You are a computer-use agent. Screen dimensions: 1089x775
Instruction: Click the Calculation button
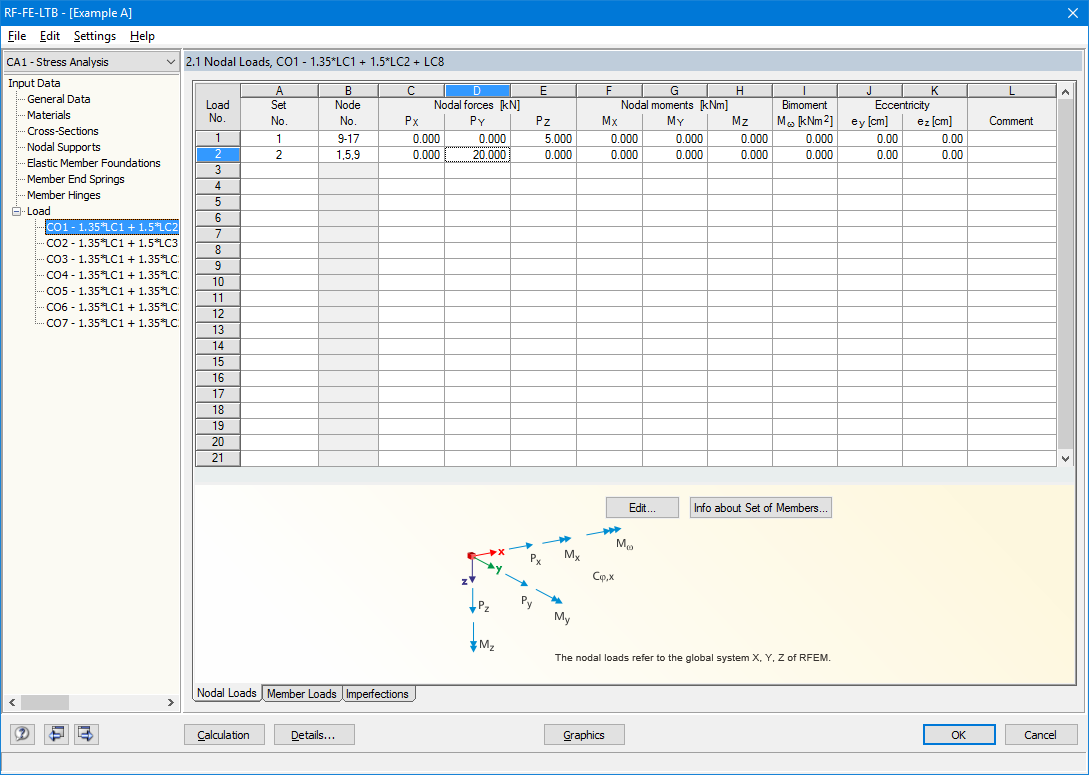(224, 735)
